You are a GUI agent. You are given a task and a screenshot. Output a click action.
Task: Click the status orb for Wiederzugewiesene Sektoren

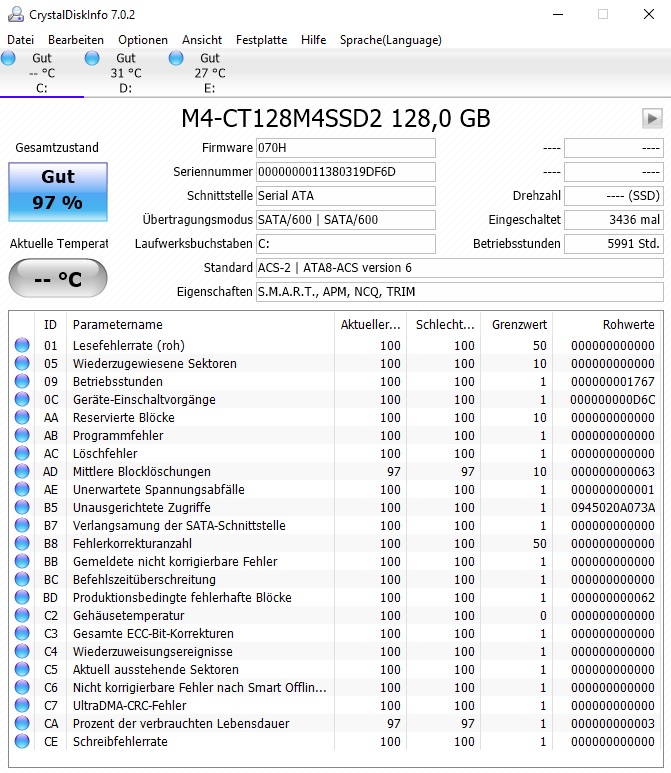(22, 363)
